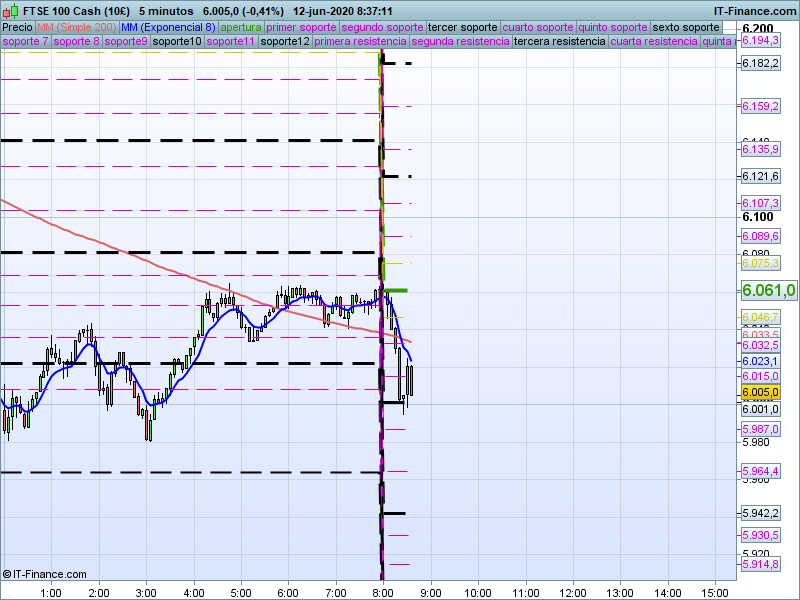Click the green apertura line marker at 8:00

[396, 290]
